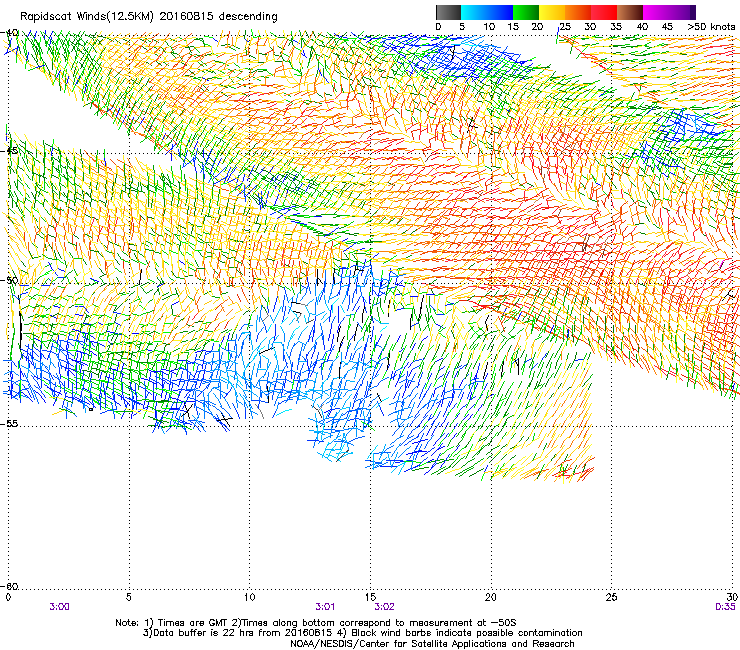Click the Rapidscat Winds(12.5KM) 20160815 descending title
The width and height of the screenshot is (740, 650).
149,17
